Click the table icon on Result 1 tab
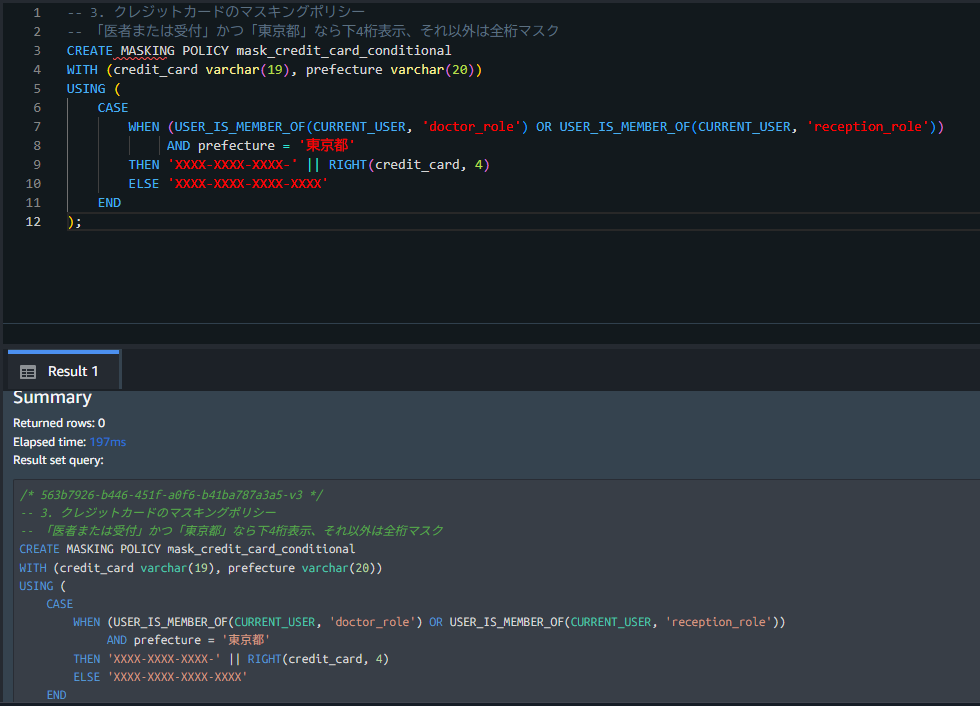 (x=28, y=372)
